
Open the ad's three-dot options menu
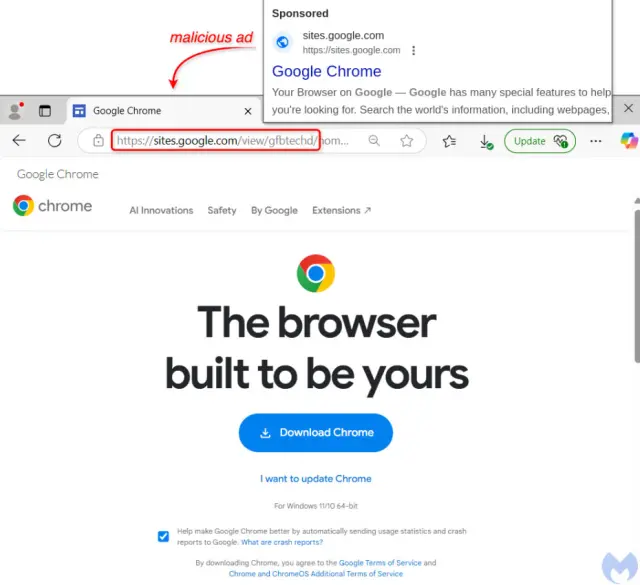413,50
